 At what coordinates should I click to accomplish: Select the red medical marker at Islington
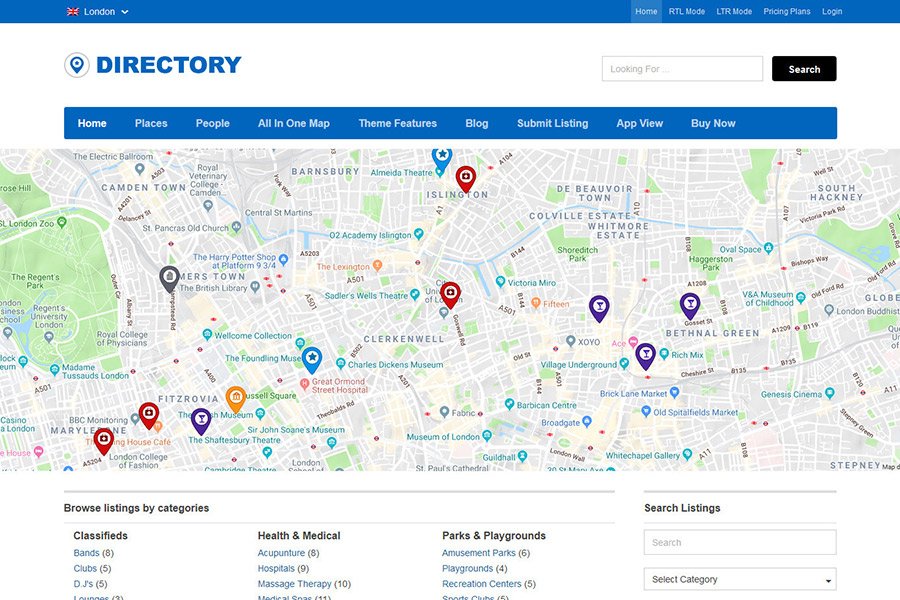(465, 179)
